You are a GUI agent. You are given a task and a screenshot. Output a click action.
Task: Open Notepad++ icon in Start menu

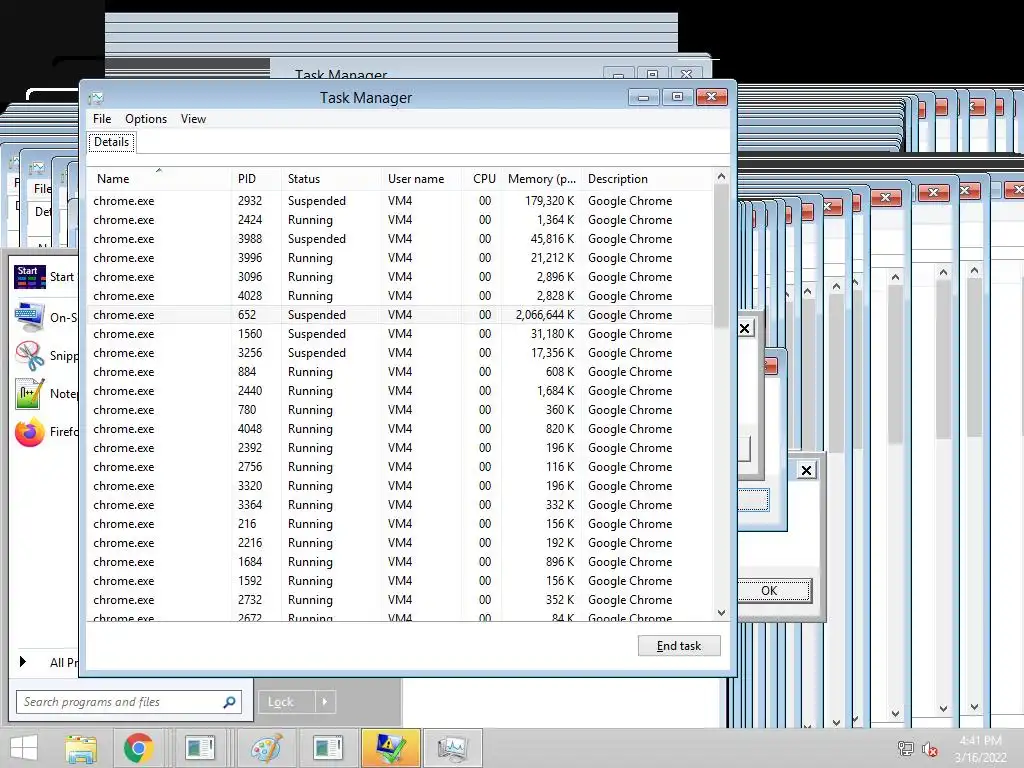click(29, 394)
